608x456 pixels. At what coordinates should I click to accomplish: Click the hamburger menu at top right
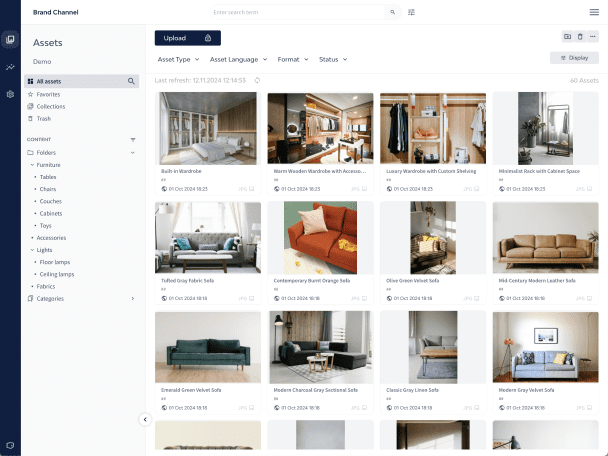(594, 12)
